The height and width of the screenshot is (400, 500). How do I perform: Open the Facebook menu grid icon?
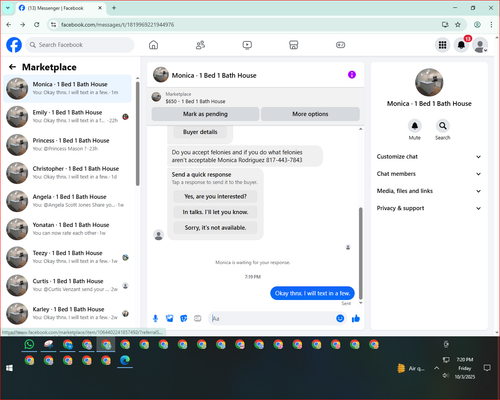[x=442, y=45]
